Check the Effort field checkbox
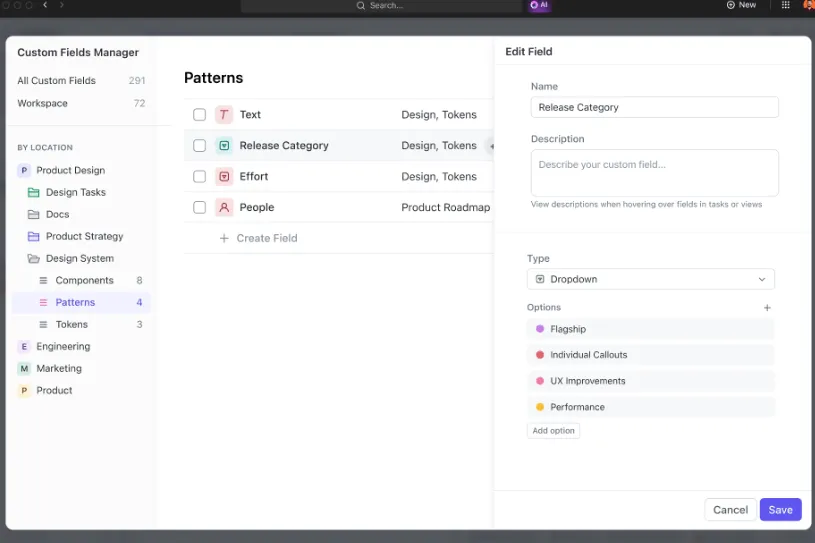Image resolution: width=815 pixels, height=543 pixels. [x=200, y=176]
